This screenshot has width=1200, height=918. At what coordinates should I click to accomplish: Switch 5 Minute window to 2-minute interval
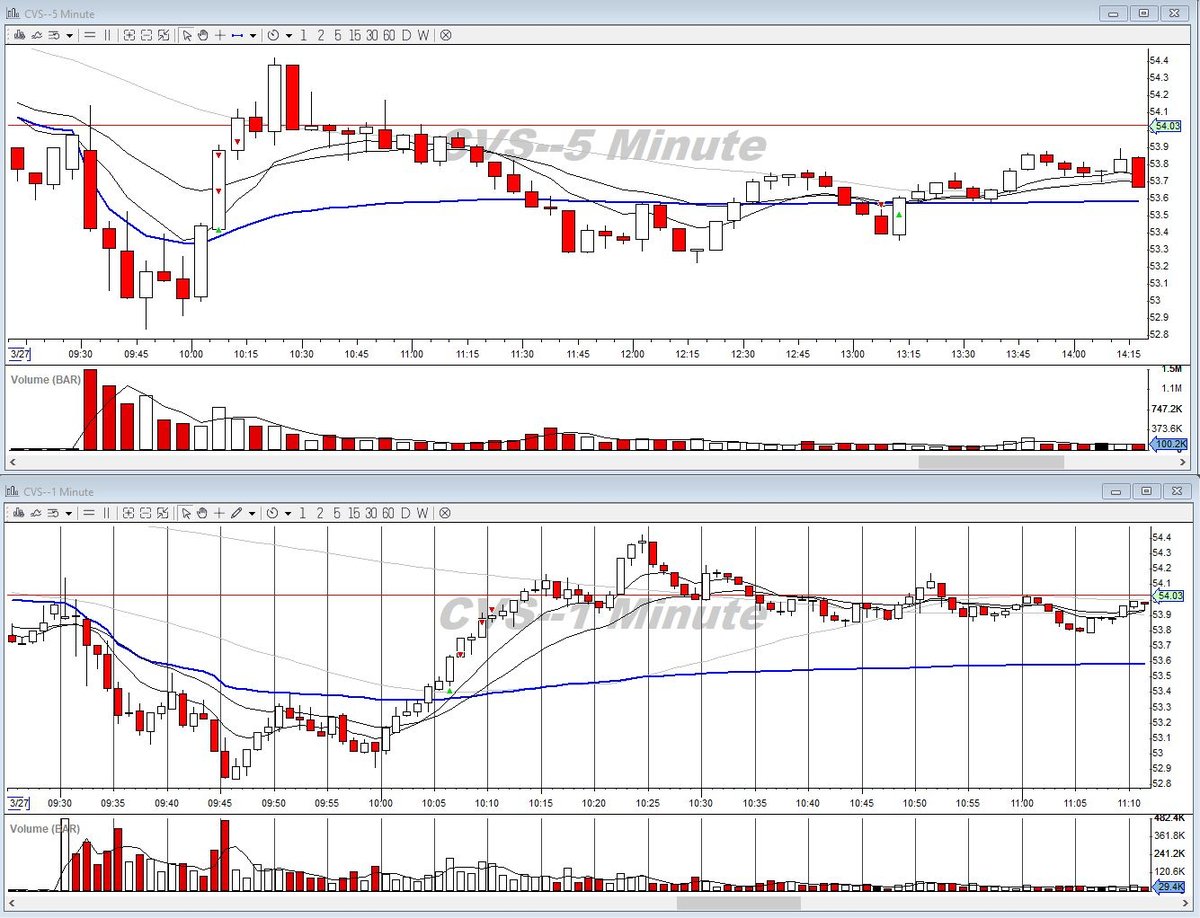pyautogui.click(x=321, y=35)
